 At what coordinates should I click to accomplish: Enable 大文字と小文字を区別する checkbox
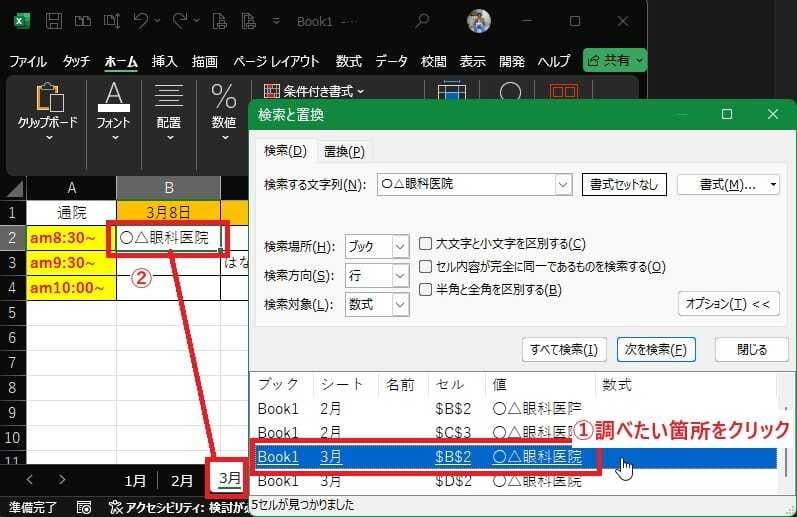click(x=426, y=244)
